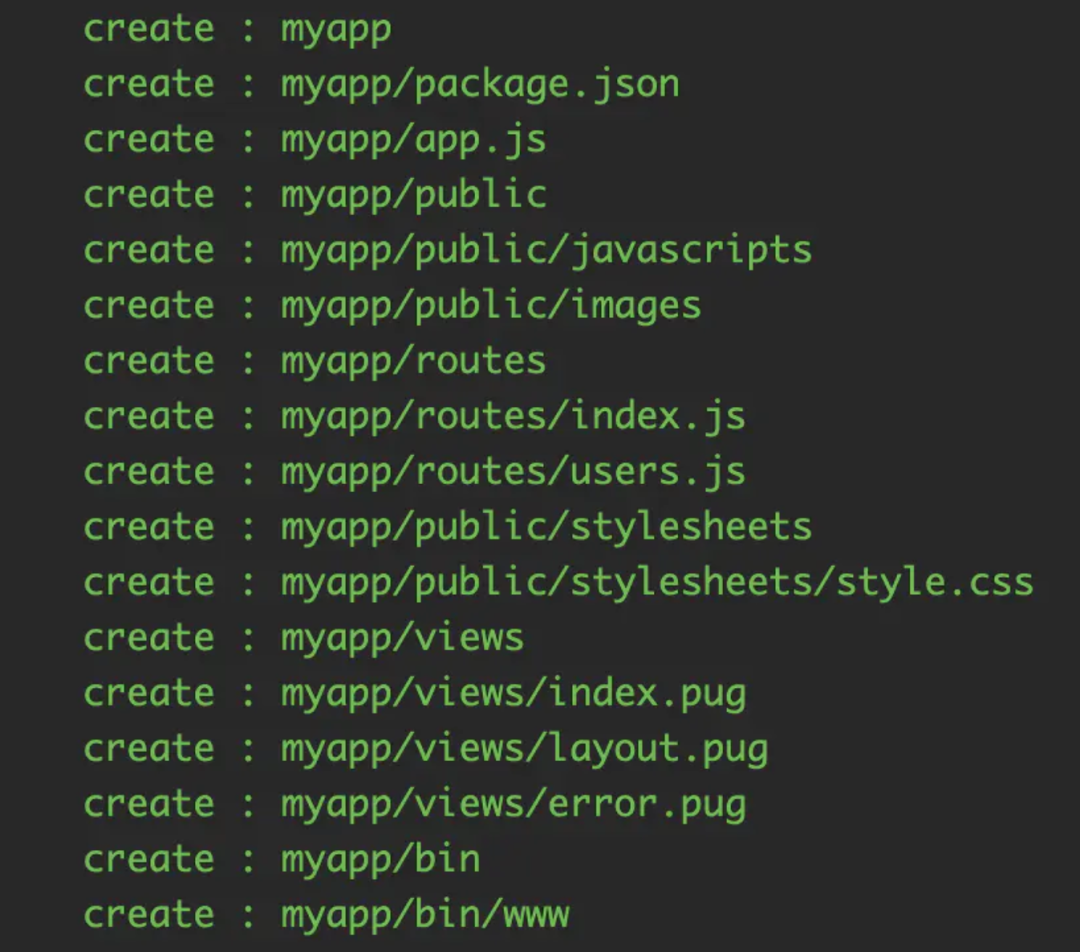Select the myapp/public path text
The width and height of the screenshot is (1080, 952).
click(413, 195)
